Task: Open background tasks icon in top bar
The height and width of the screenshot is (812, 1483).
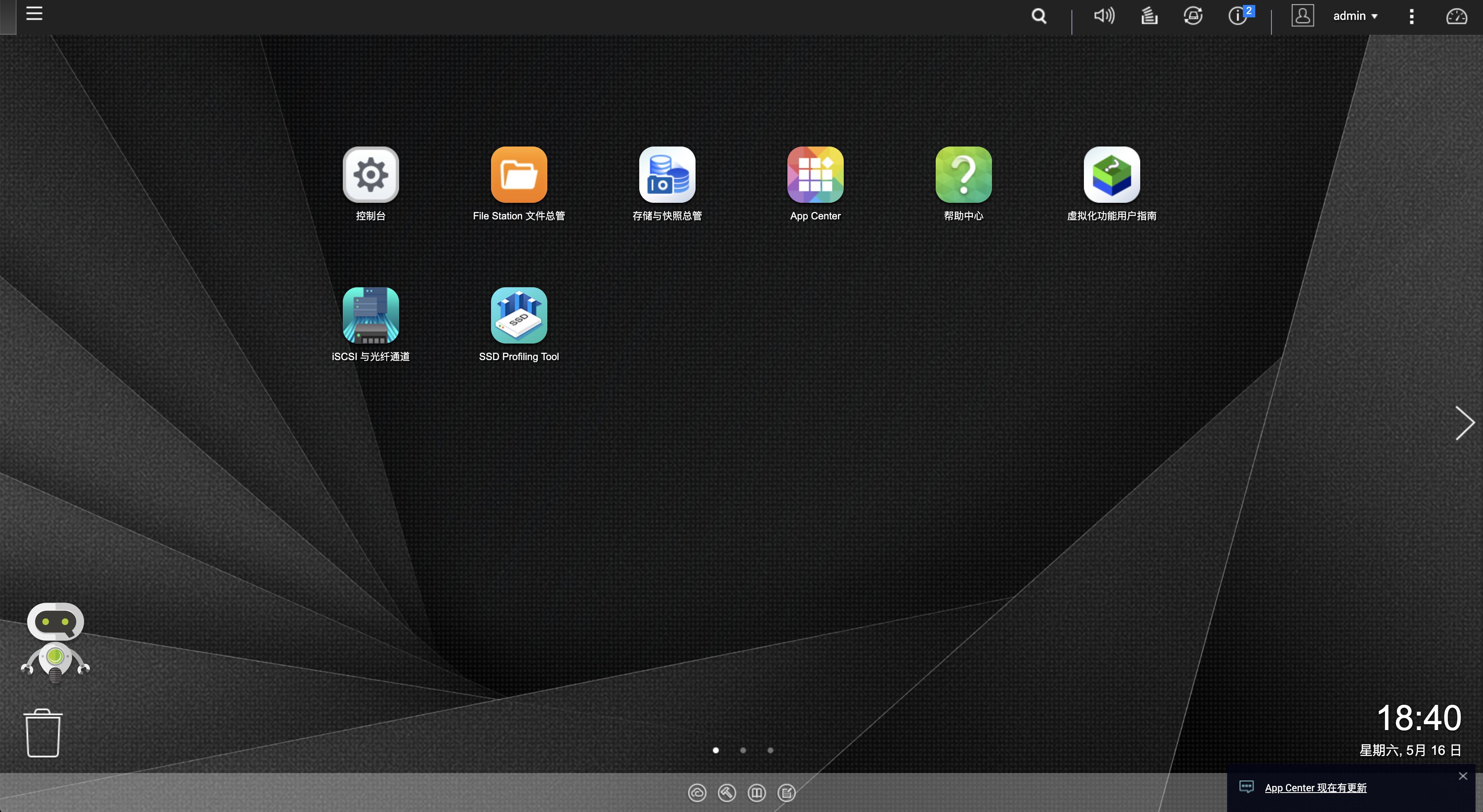Action: pyautogui.click(x=1149, y=16)
